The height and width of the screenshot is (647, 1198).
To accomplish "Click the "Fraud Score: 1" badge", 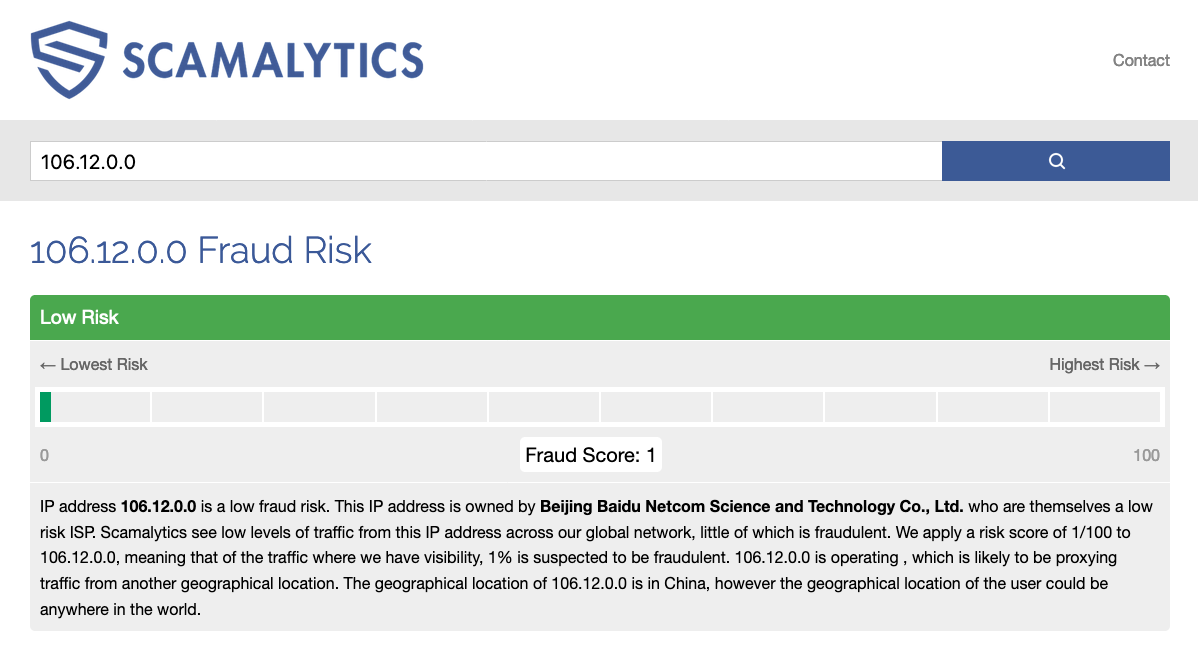I will point(591,456).
